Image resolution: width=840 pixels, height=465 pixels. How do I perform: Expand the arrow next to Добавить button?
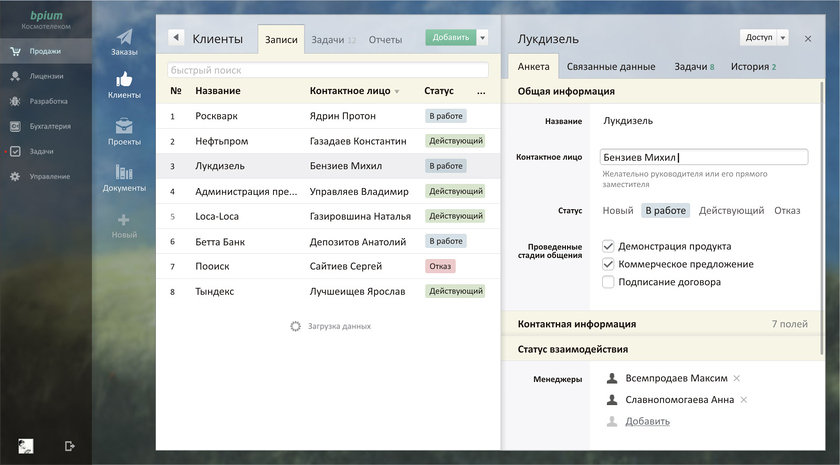[483, 38]
